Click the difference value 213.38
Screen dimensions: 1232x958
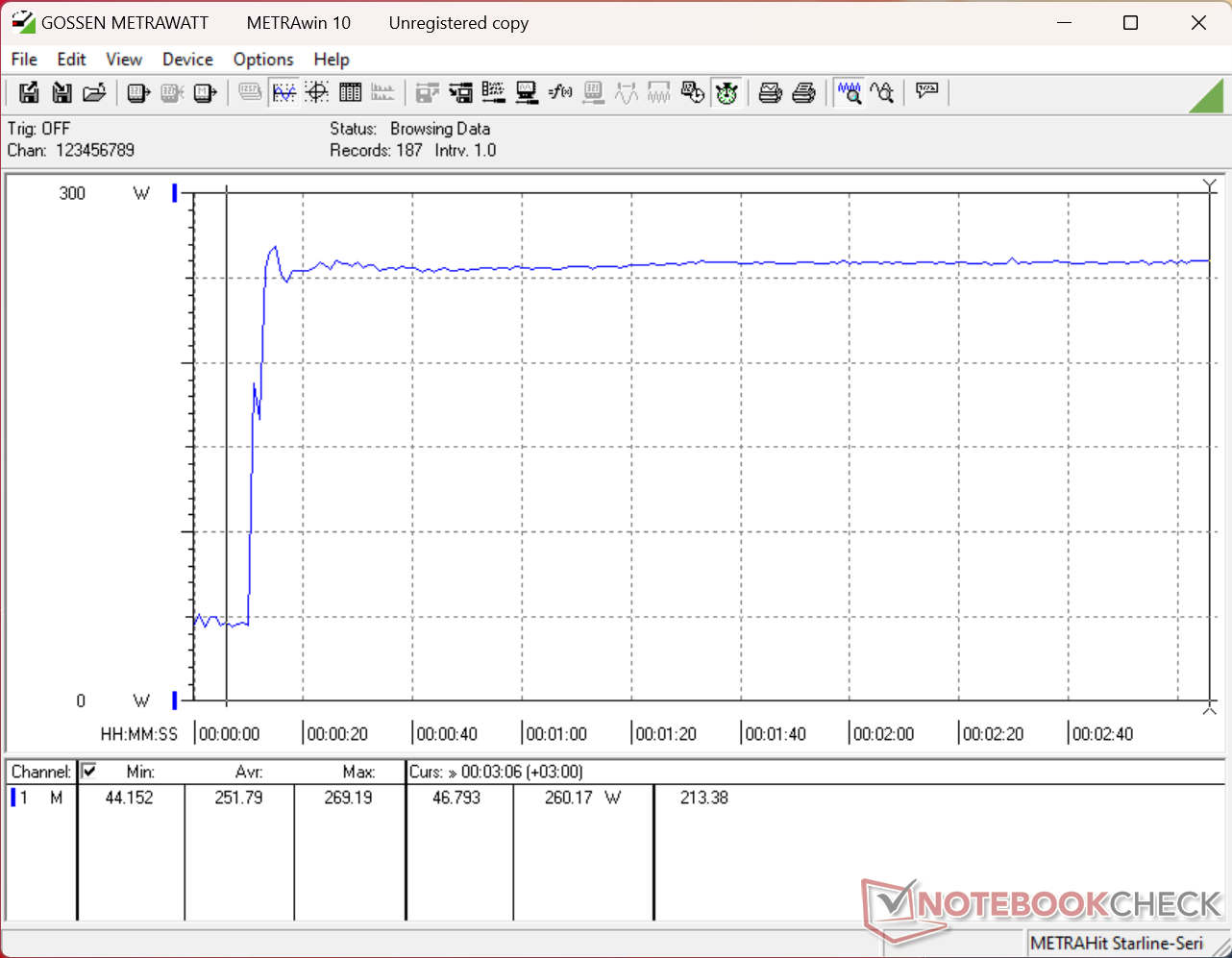coord(704,798)
